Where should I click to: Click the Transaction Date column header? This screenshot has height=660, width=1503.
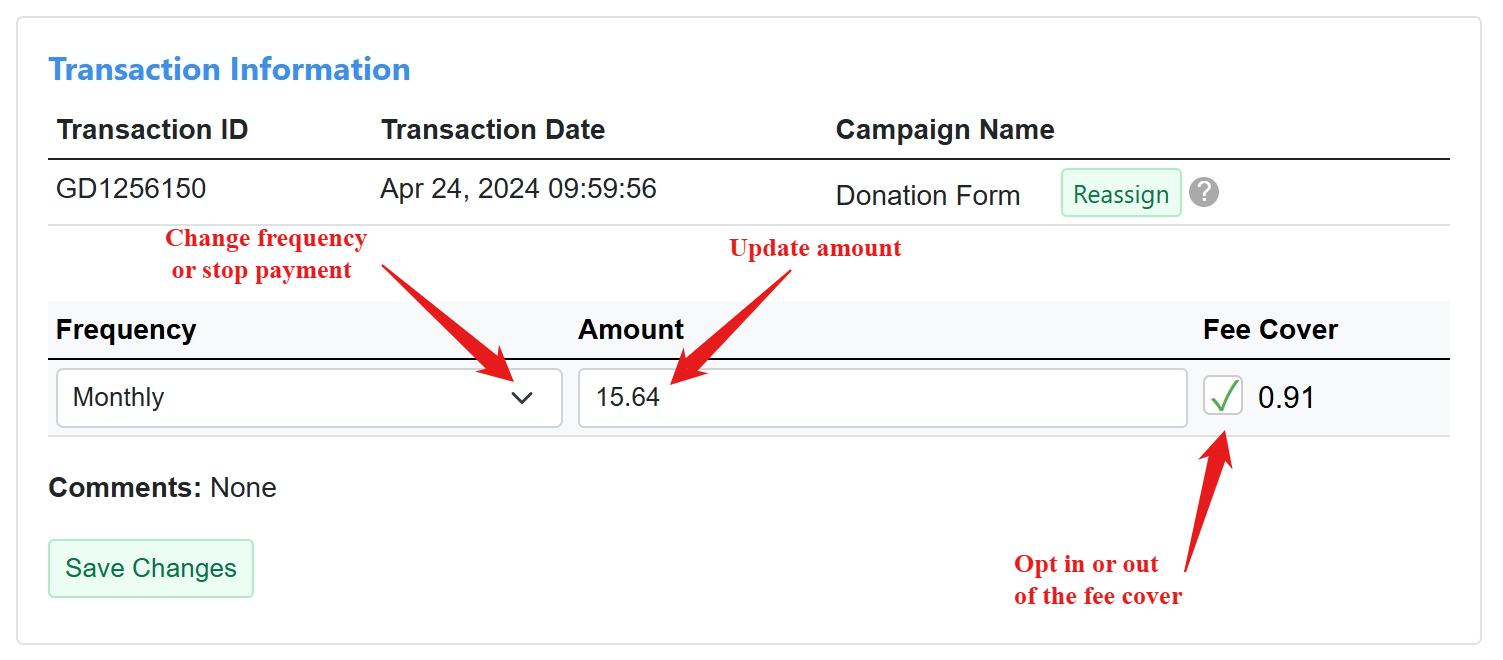point(493,130)
